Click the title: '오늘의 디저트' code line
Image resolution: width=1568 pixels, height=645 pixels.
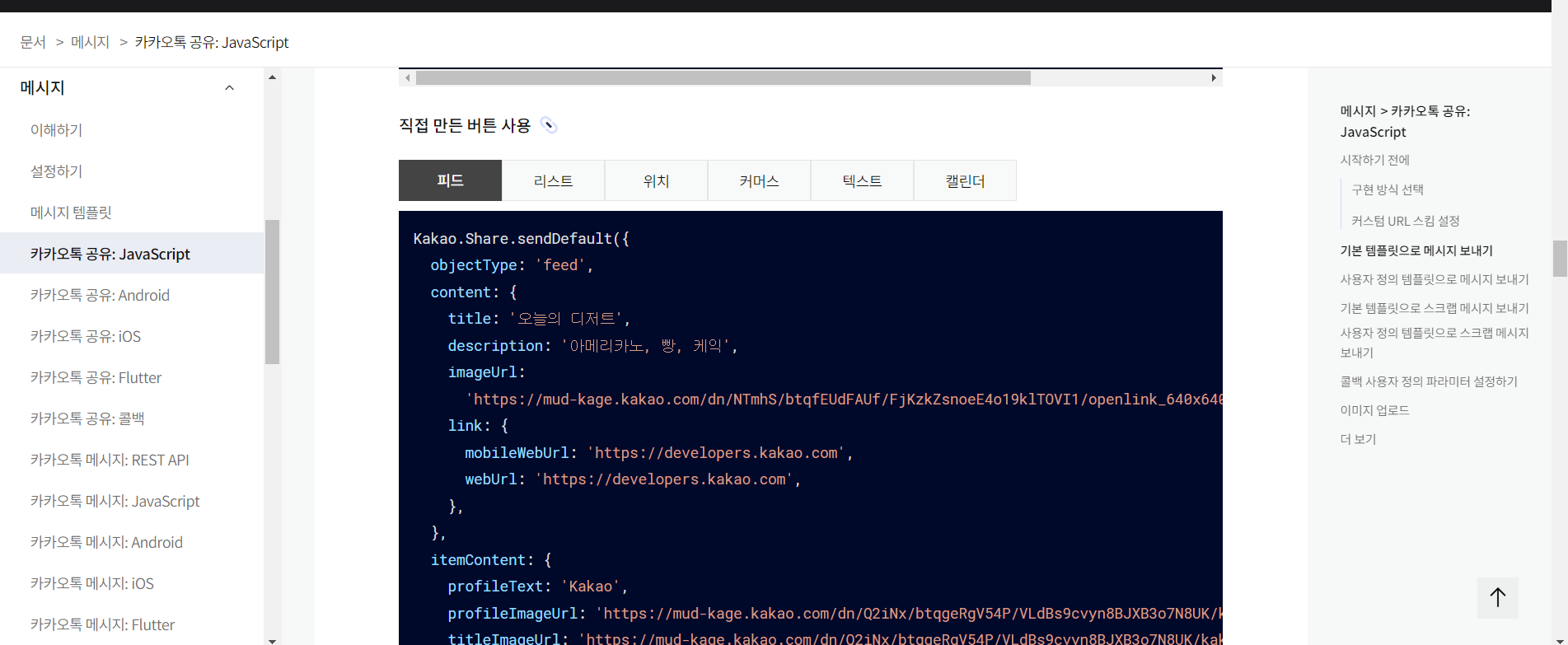click(539, 319)
